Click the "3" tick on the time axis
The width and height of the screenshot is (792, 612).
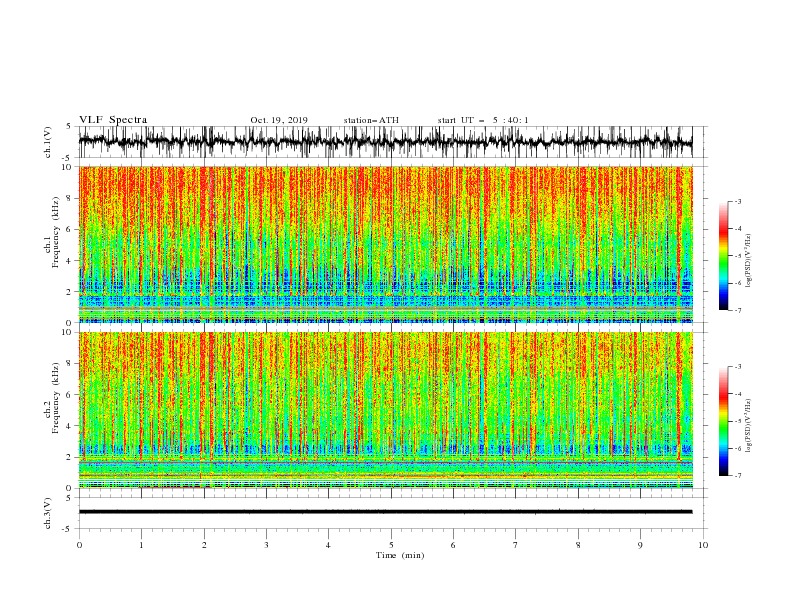click(266, 545)
